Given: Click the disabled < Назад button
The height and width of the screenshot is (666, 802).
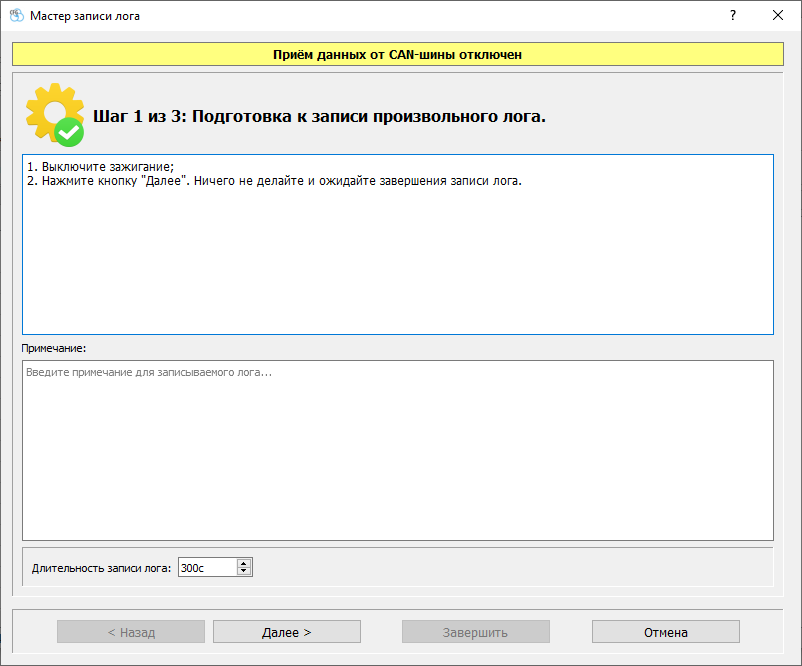Looking at the screenshot, I should (x=131, y=632).
